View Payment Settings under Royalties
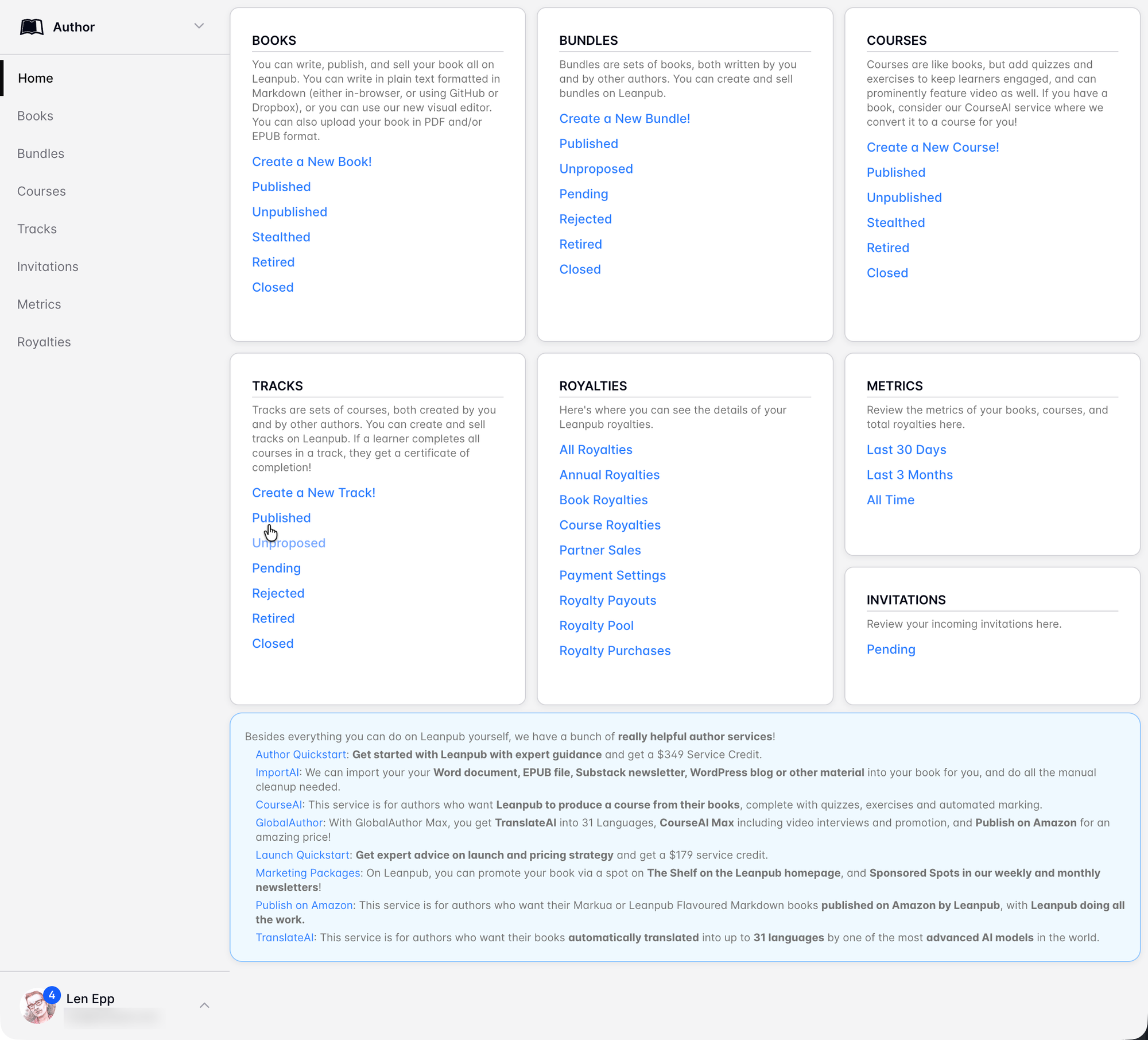The width and height of the screenshot is (1148, 1040). click(x=612, y=575)
